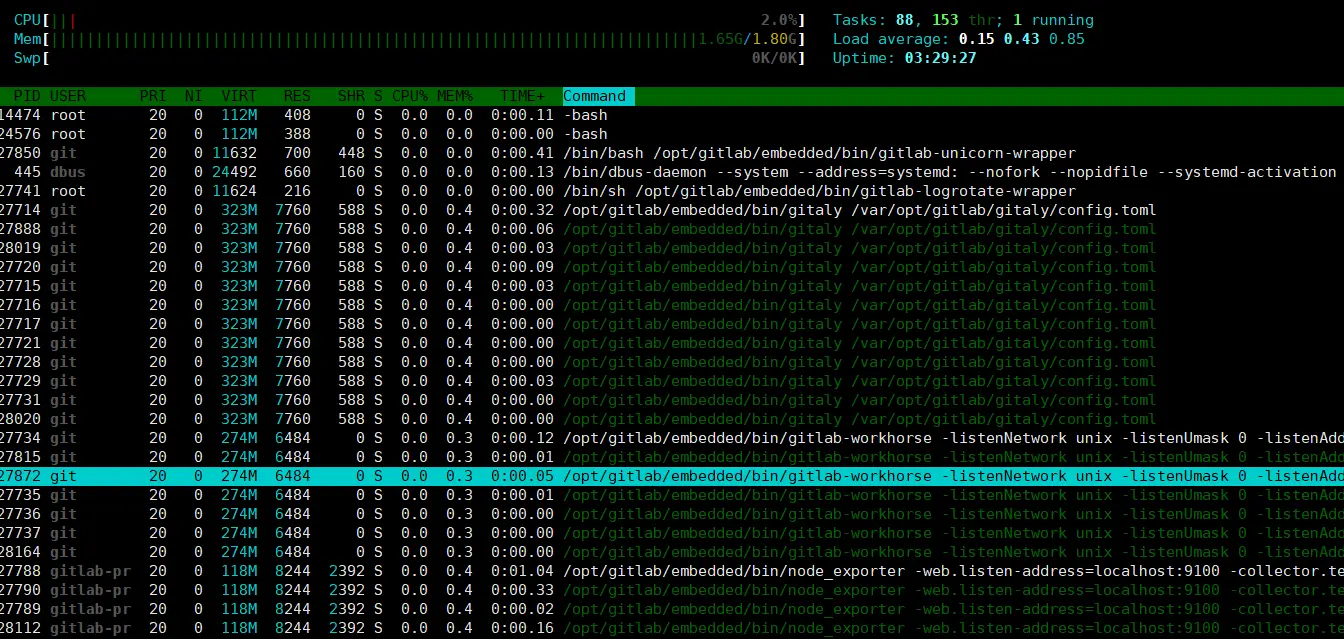Viewport: 1344px width, 639px height.
Task: Select the gitaly process with PID 27714
Action: [672, 210]
